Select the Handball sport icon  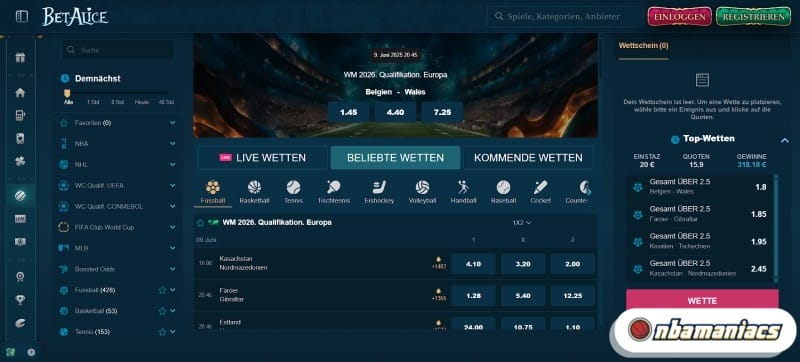(x=463, y=192)
